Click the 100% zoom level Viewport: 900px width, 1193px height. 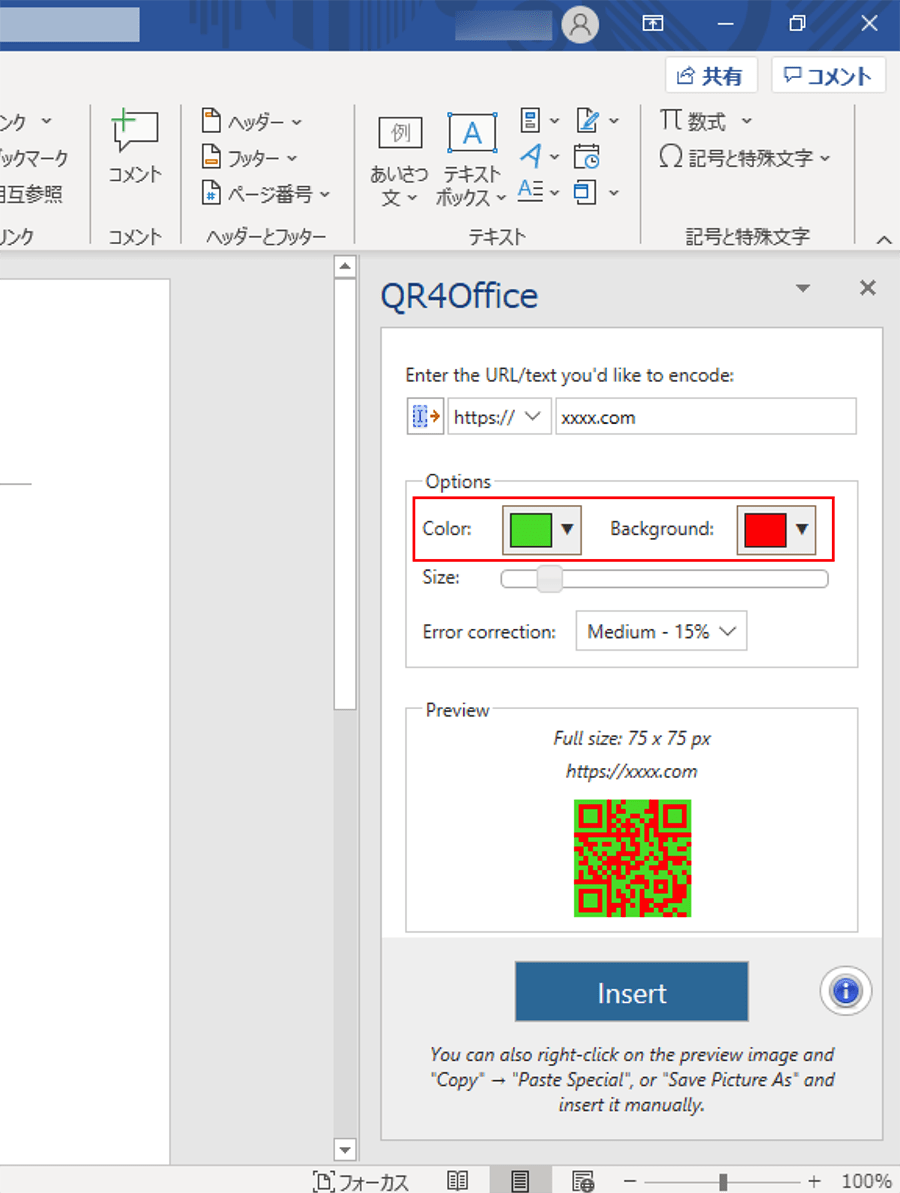point(866,1181)
